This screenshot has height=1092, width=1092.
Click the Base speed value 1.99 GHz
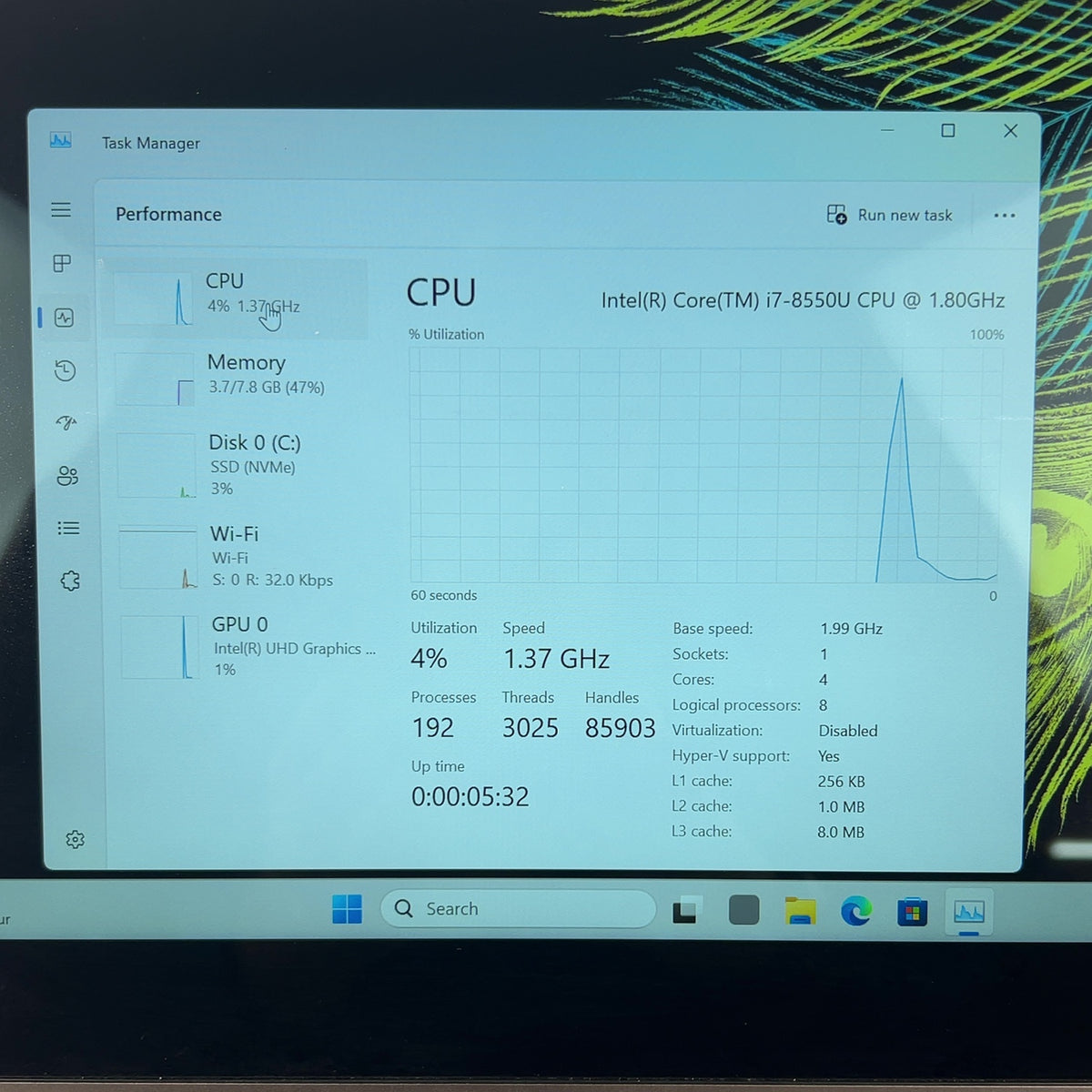tap(852, 629)
